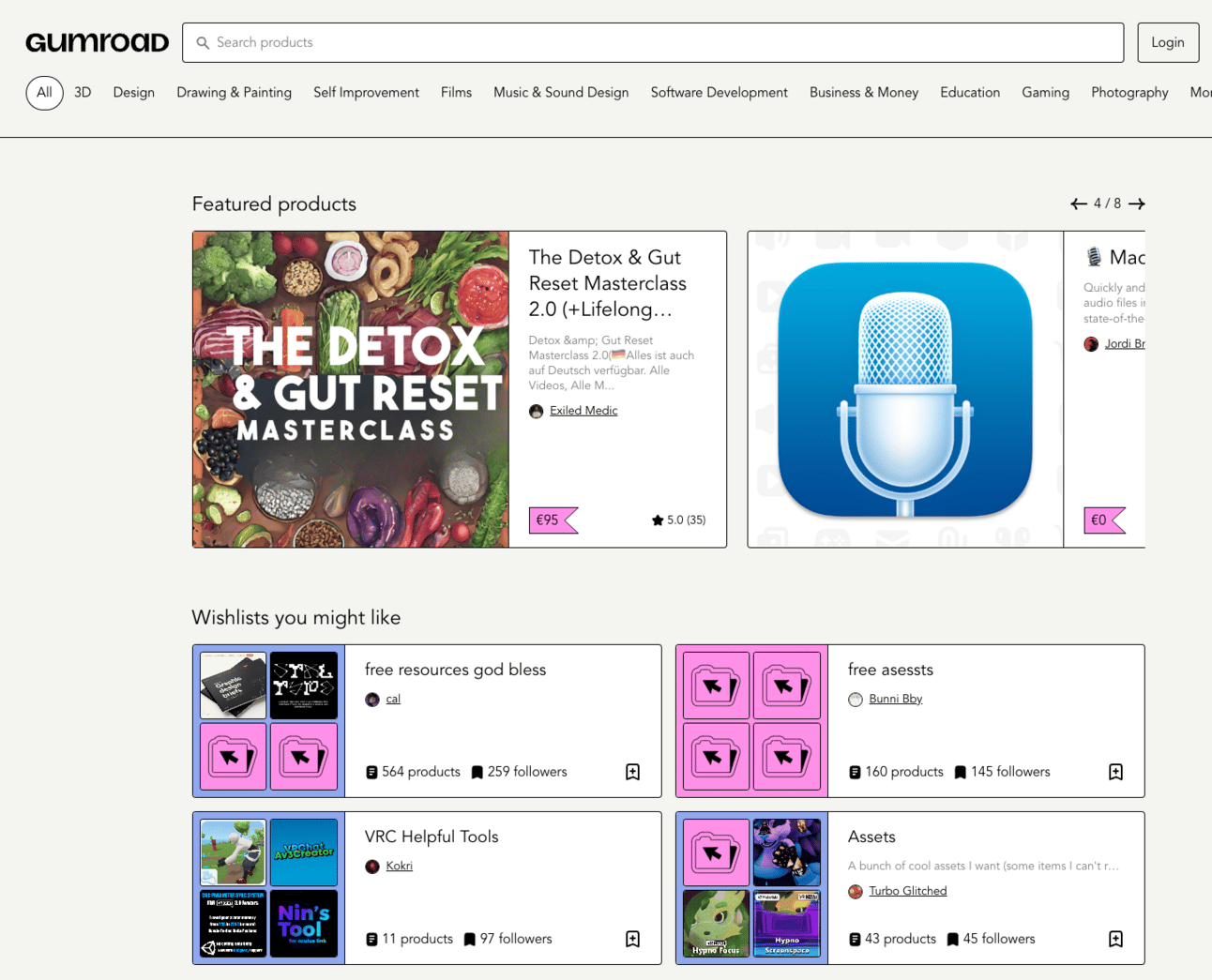Click products icon beside 11 products

click(x=371, y=940)
